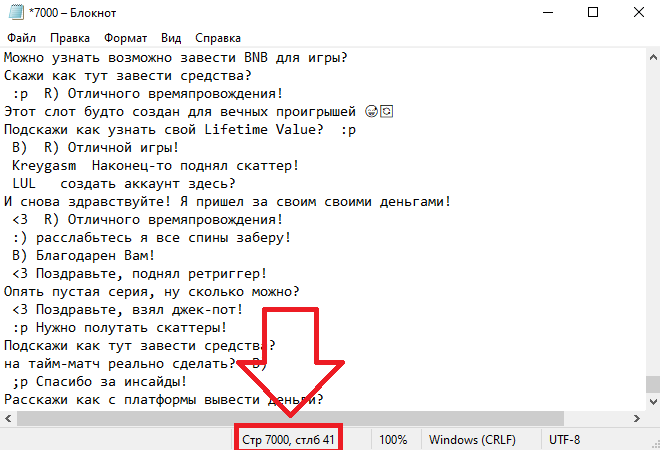Click line 'Можно узнать возможно завести BNB'
Viewport: 660px width, 450px height.
tap(176, 57)
